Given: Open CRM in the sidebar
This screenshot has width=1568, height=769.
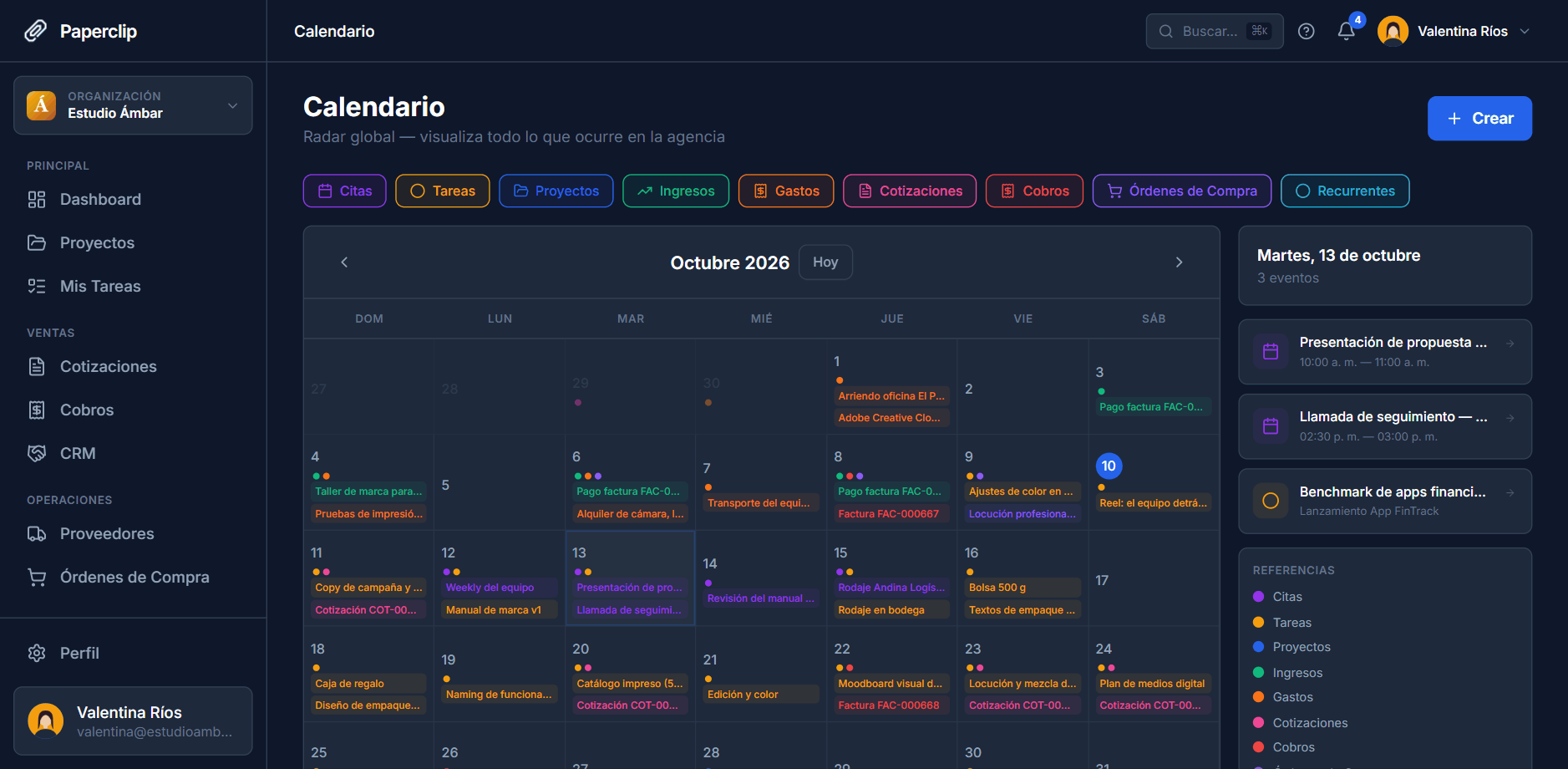Looking at the screenshot, I should [133, 453].
